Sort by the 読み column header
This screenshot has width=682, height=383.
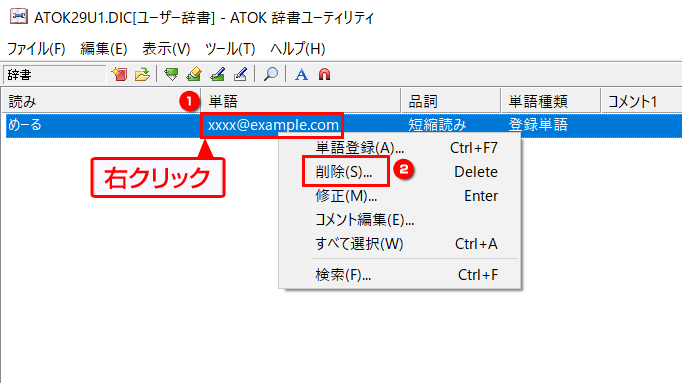(x=100, y=101)
